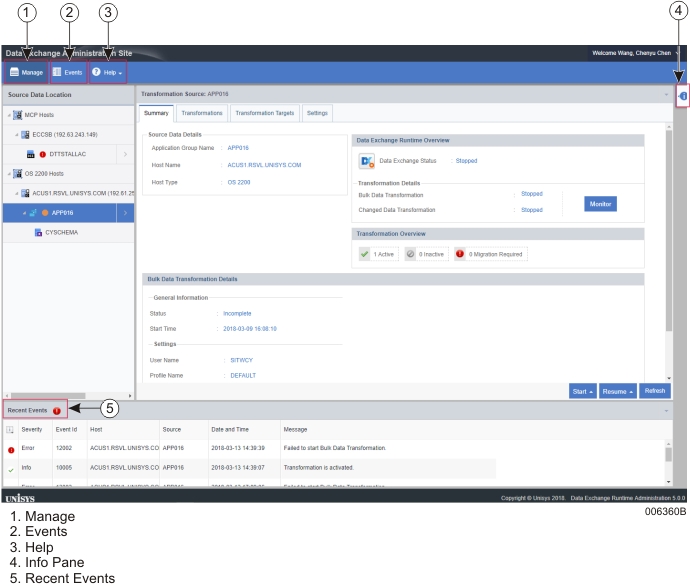Select event message 'Failed to start Bulk Data Transformation'

click(334, 448)
